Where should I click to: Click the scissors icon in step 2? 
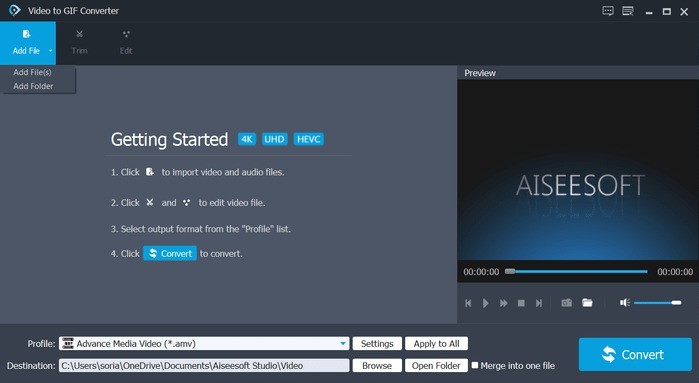pyautogui.click(x=150, y=202)
